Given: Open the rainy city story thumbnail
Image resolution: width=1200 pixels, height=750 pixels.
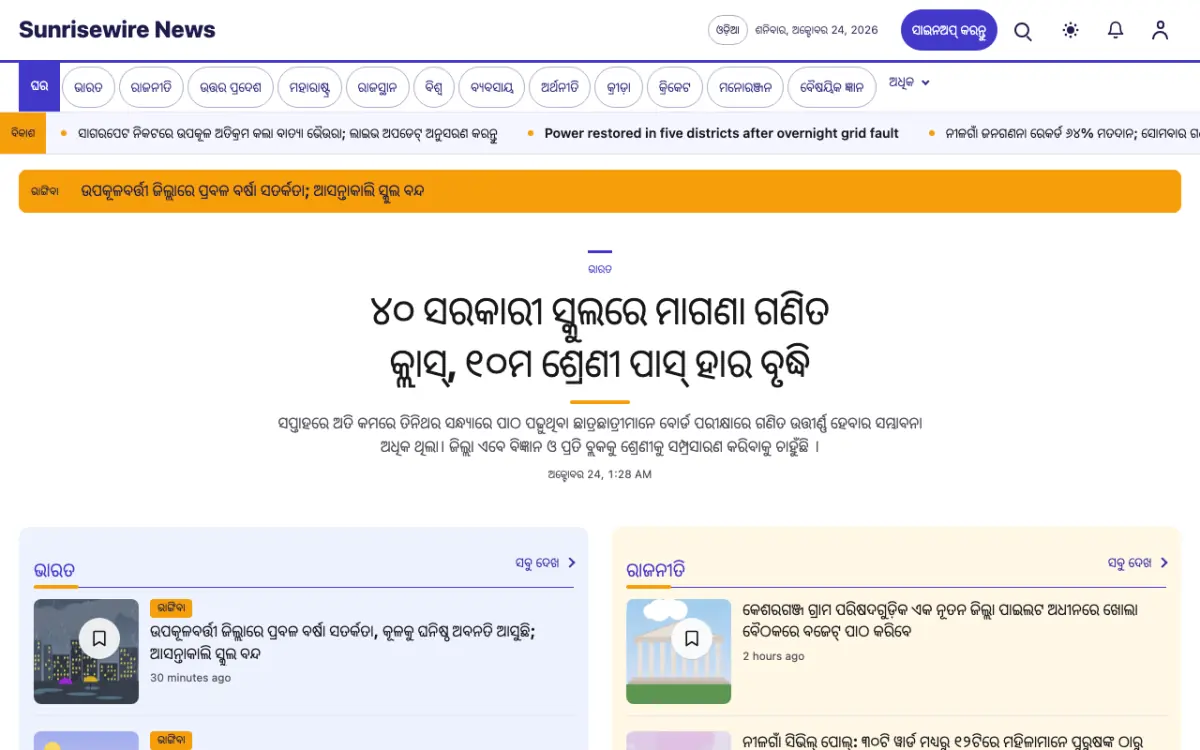Looking at the screenshot, I should 86,651.
